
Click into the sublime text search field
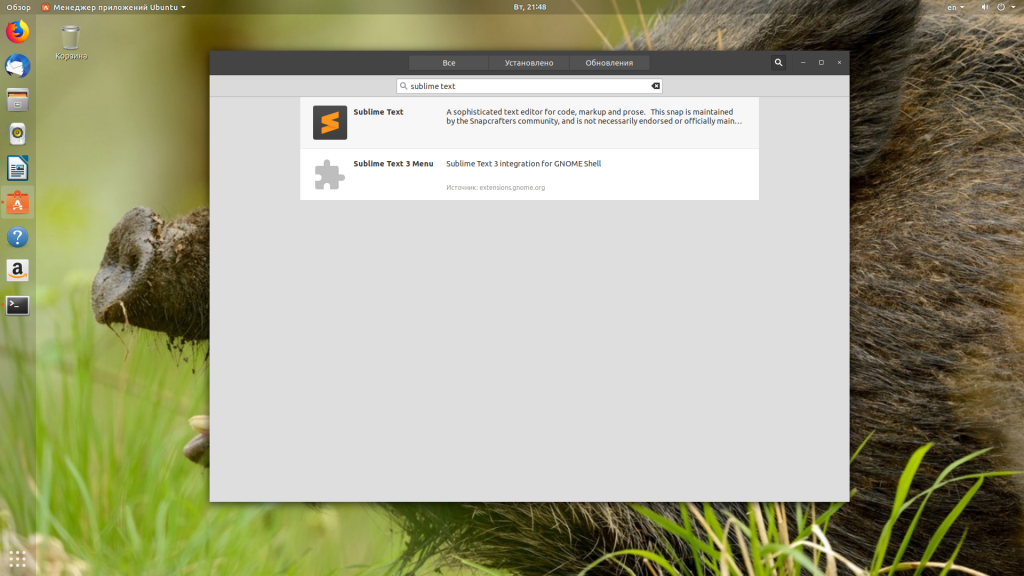pyautogui.click(x=525, y=86)
